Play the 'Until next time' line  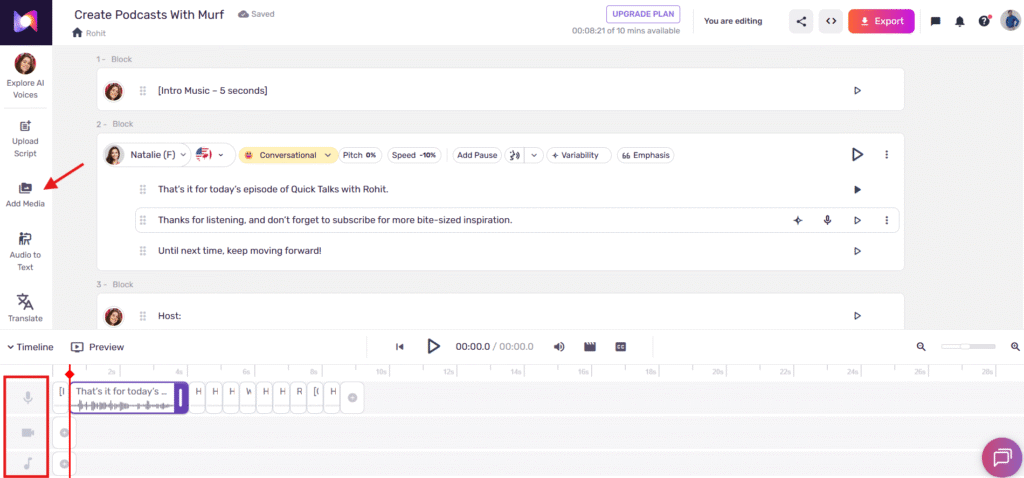pyautogui.click(x=857, y=251)
